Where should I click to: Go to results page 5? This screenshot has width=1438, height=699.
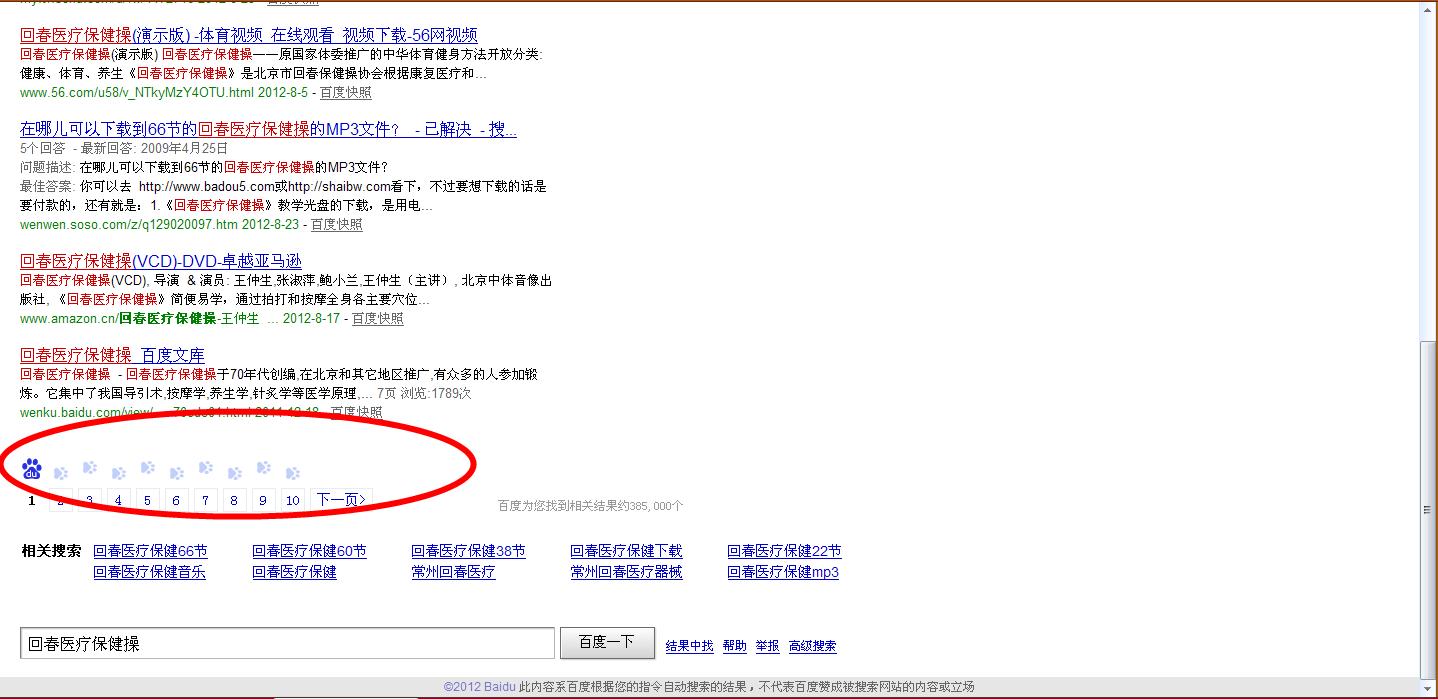click(147, 500)
